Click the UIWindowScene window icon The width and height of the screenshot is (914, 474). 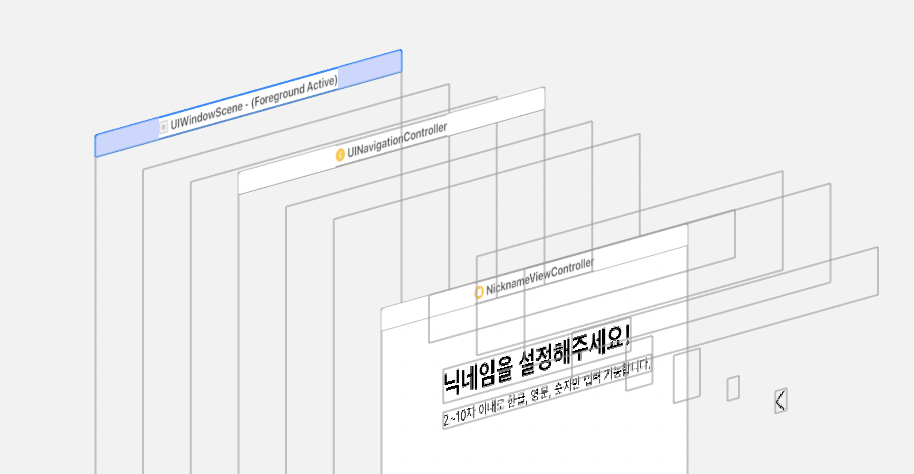[164, 127]
